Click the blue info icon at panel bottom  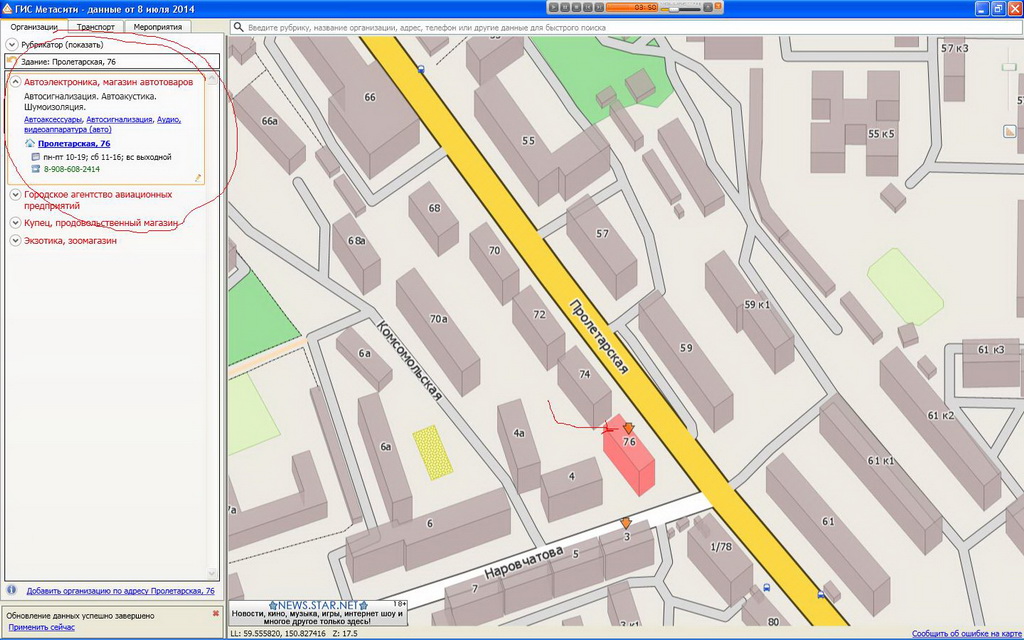click(x=12, y=591)
